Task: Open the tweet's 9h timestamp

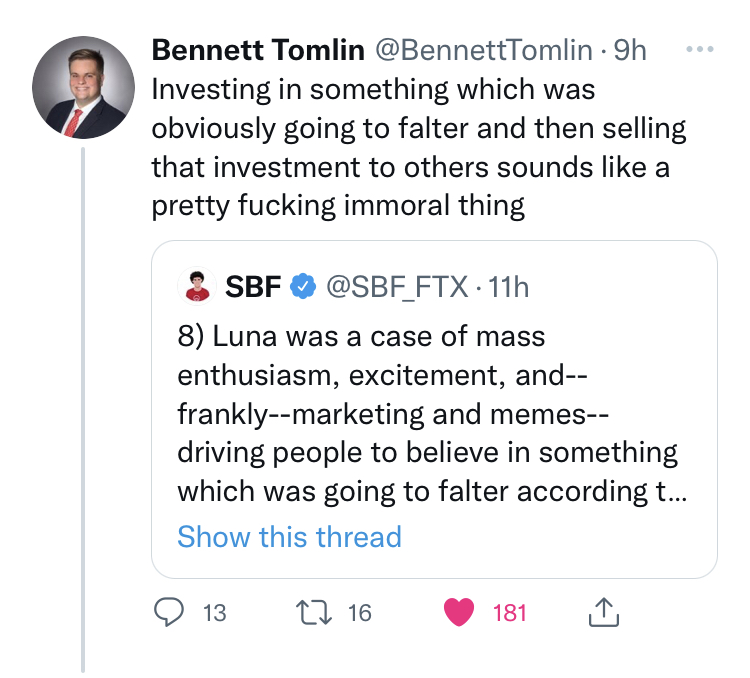Action: pos(630,49)
